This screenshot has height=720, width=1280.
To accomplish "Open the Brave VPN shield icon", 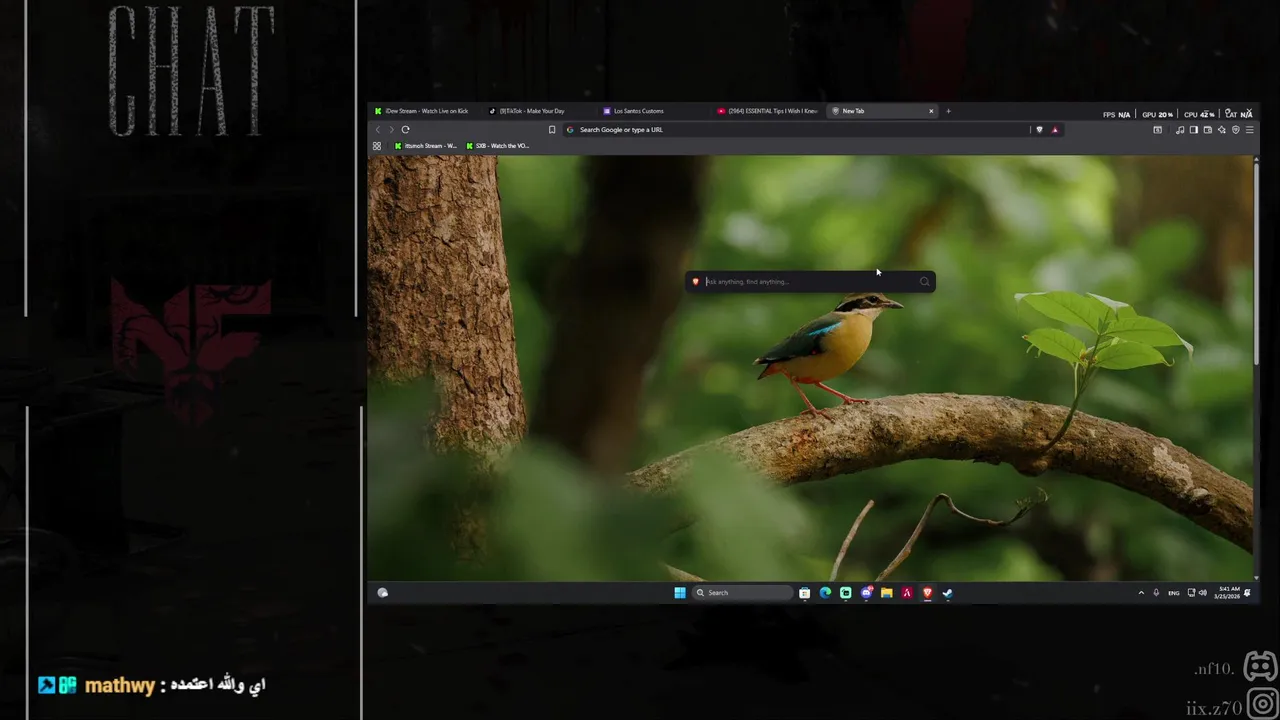I will point(1235,130).
